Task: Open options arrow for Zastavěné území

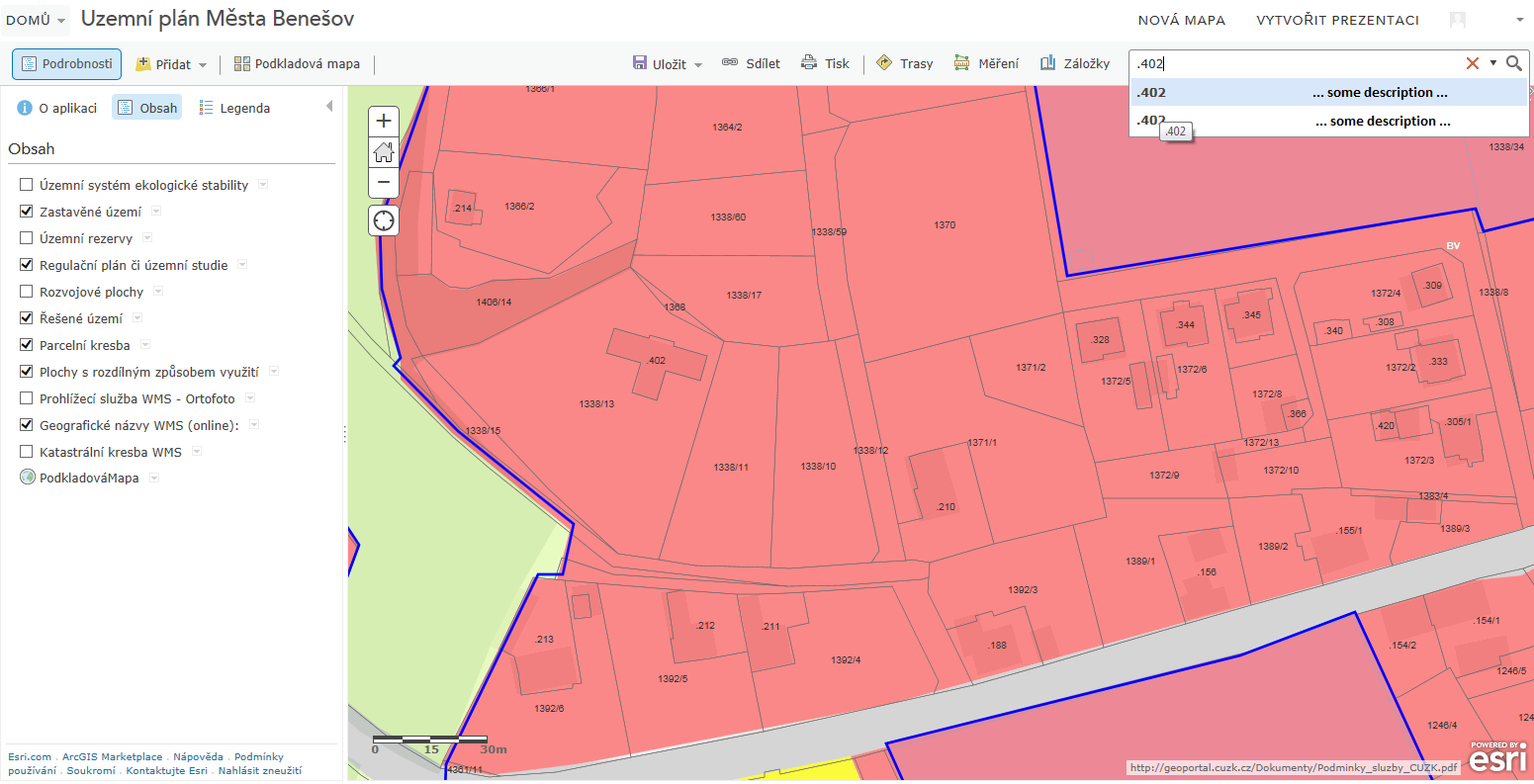Action: click(156, 212)
